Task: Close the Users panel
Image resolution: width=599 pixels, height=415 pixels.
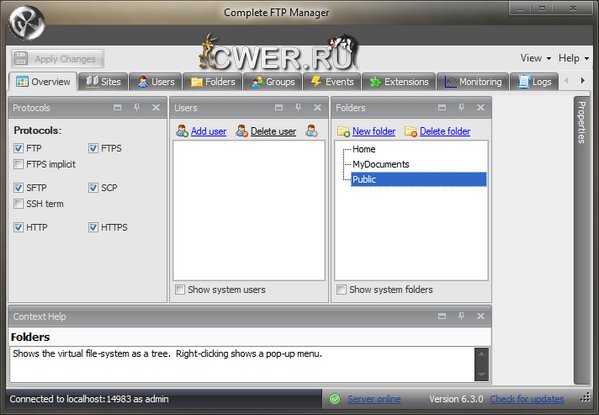Action: point(317,107)
